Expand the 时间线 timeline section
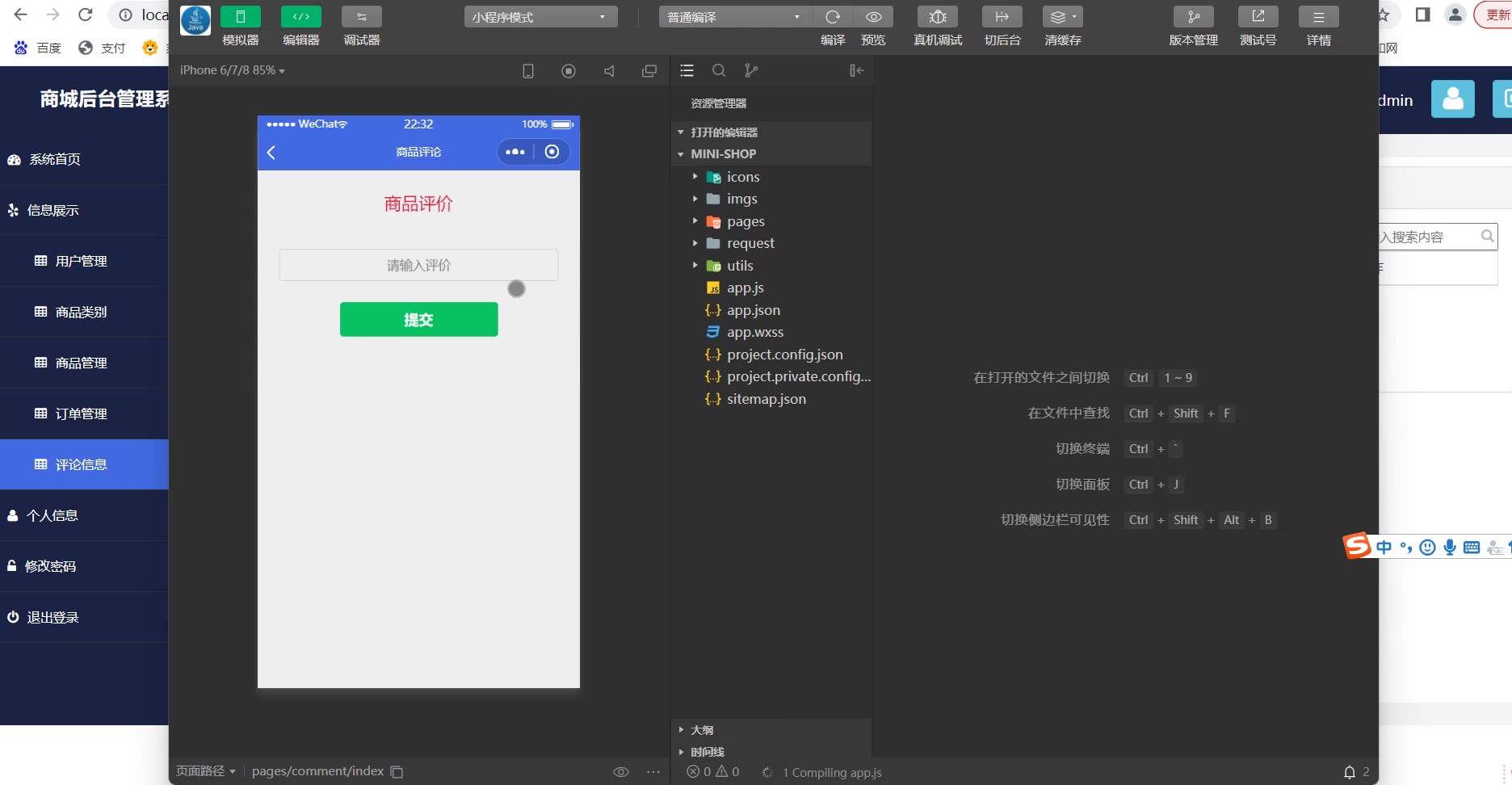The image size is (1512, 785). 771,752
